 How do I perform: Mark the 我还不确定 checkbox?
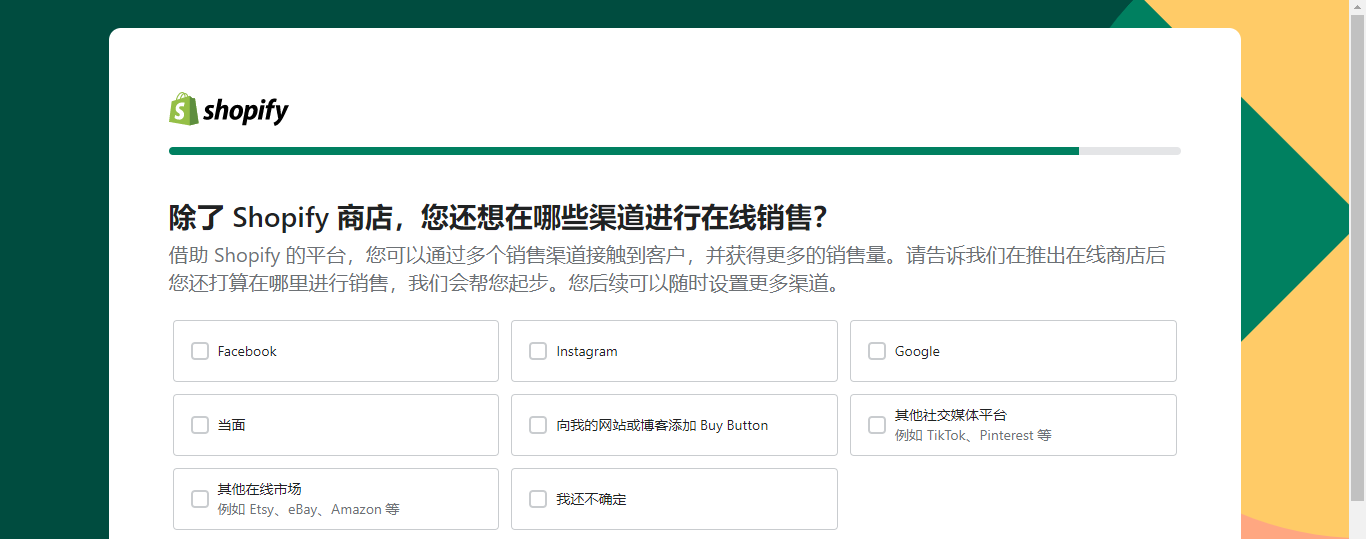click(x=538, y=499)
